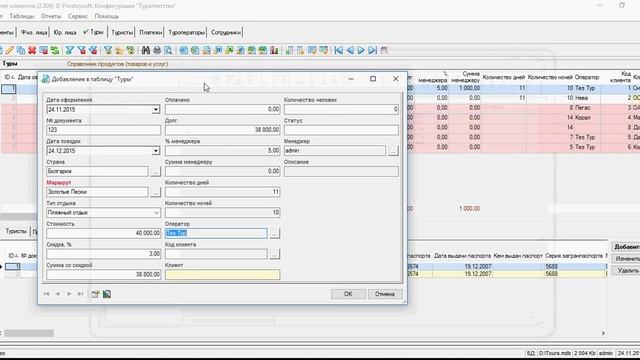This screenshot has width=640, height=360.
Task: Click into the Количество дней field in dialog
Action: click(222, 192)
